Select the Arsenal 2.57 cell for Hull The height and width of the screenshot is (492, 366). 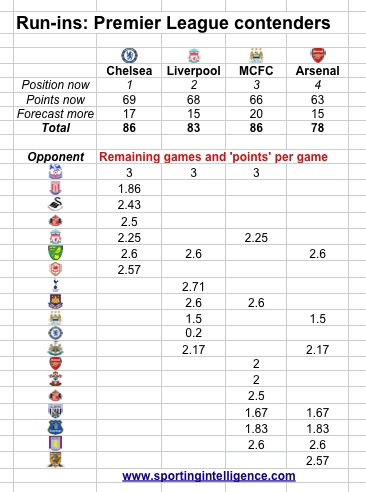coord(318,461)
